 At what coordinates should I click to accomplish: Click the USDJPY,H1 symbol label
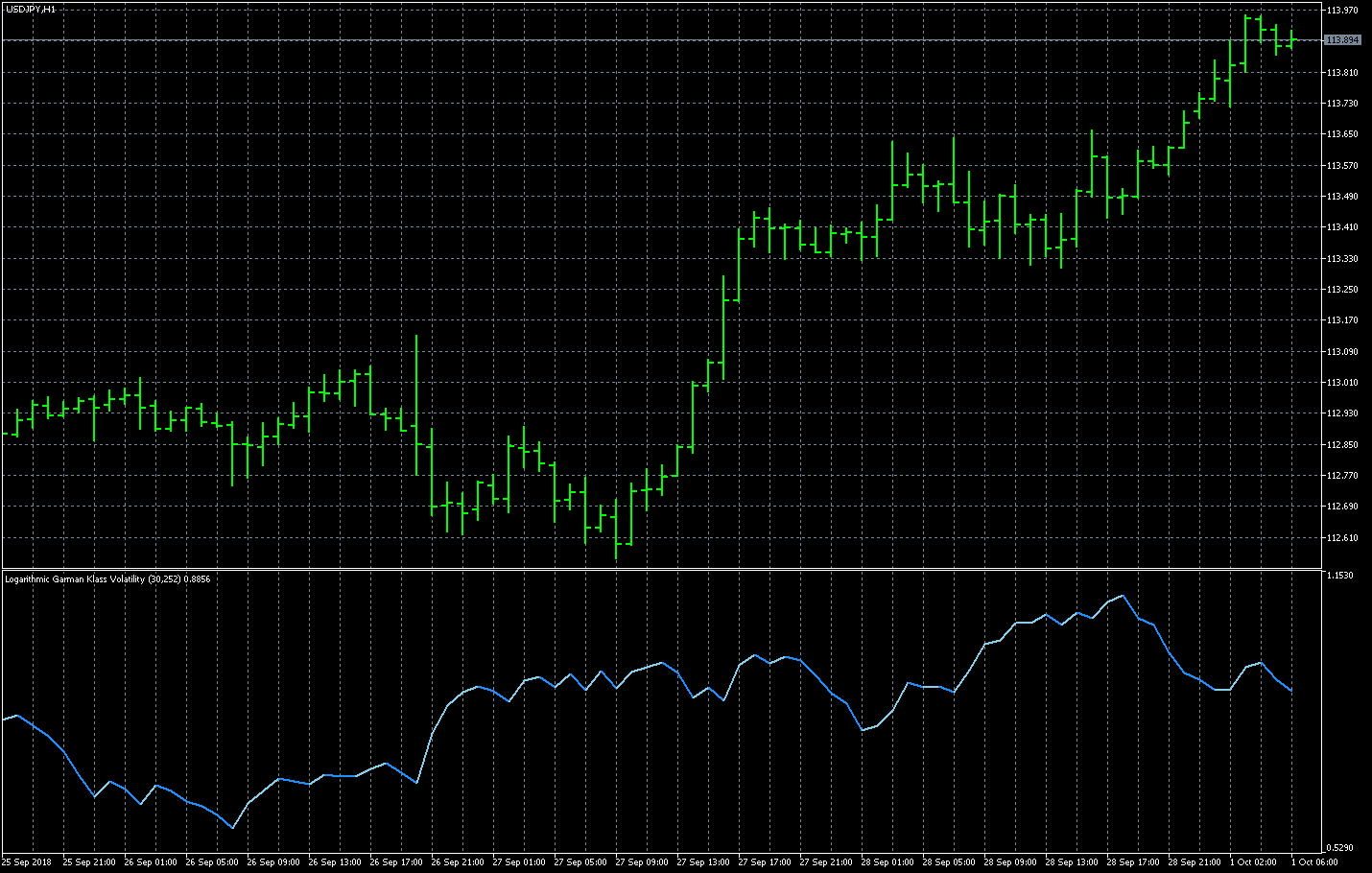[x=30, y=9]
